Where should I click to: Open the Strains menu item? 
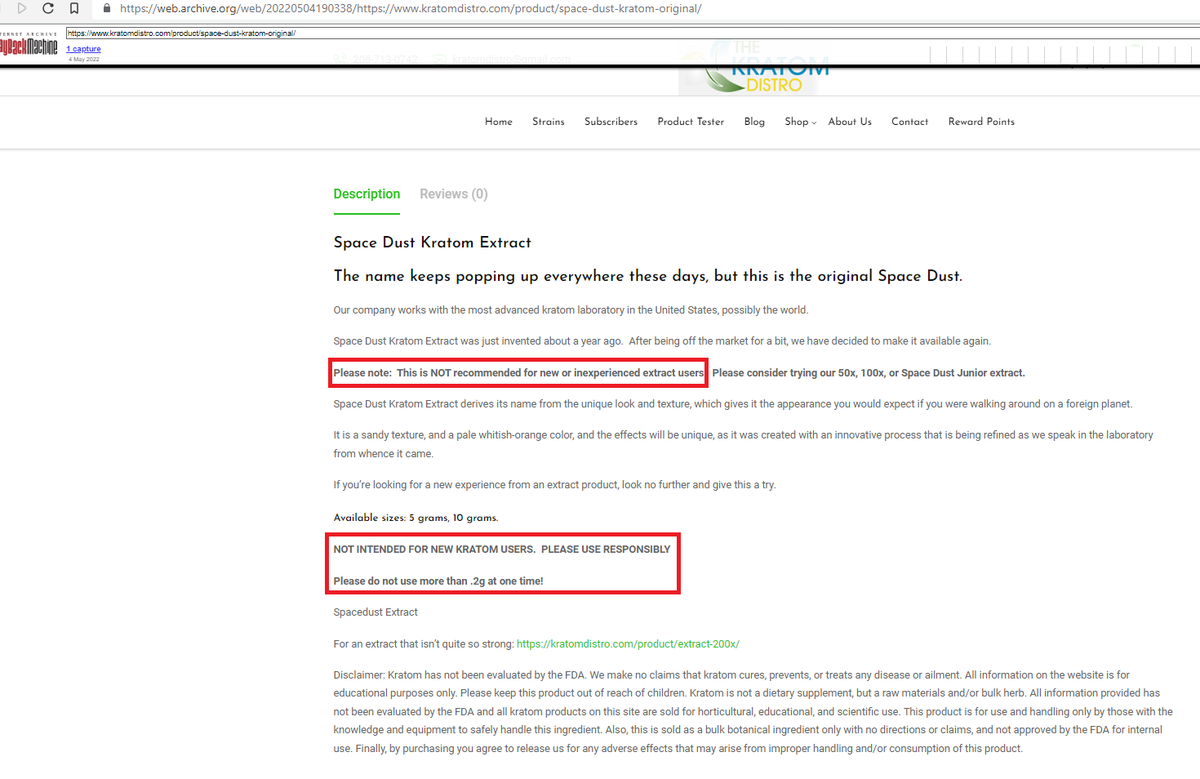tap(548, 122)
